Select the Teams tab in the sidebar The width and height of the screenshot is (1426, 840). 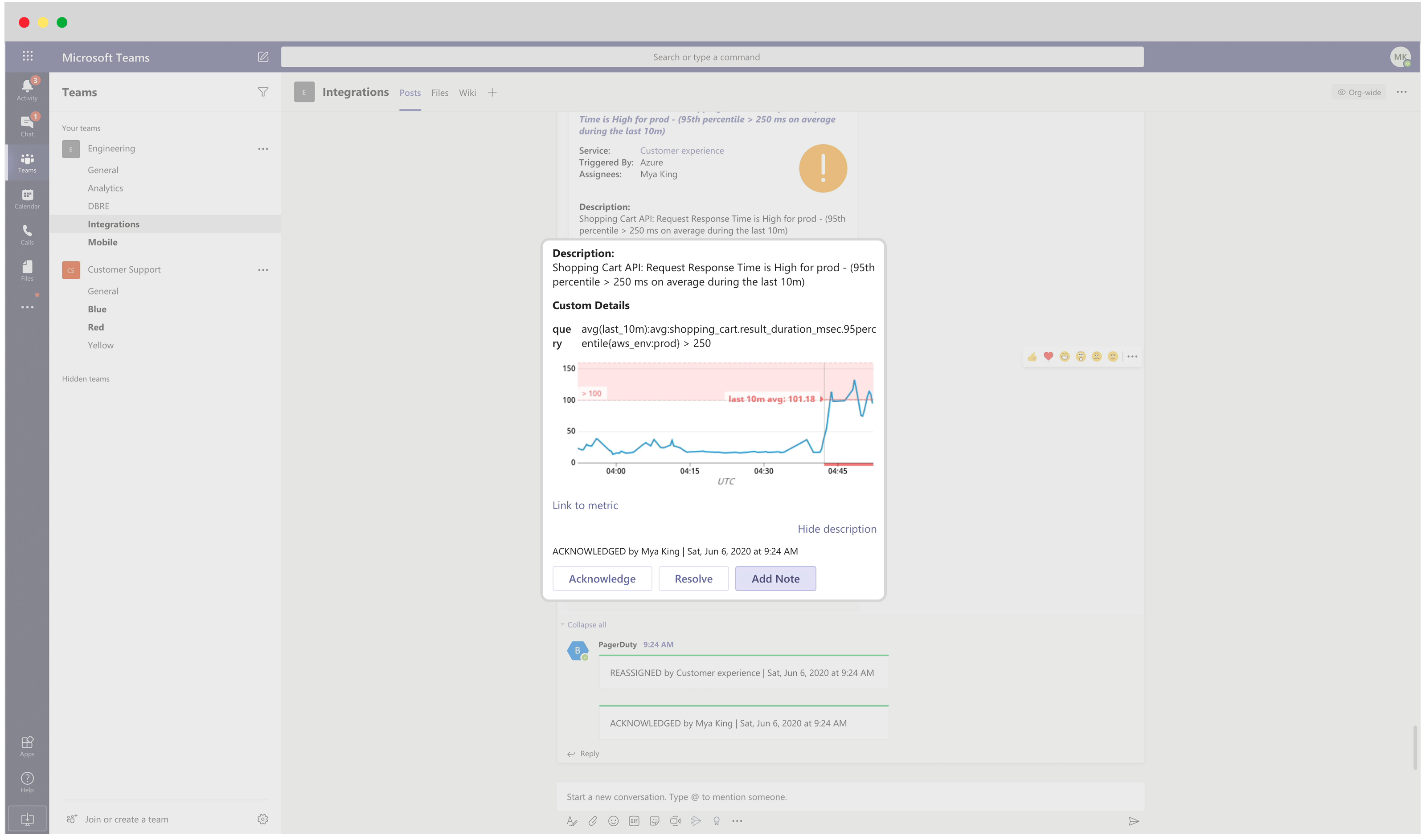pyautogui.click(x=27, y=163)
